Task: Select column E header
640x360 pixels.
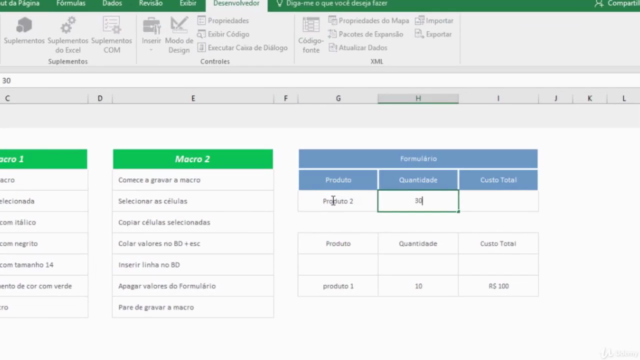Action: pos(193,98)
